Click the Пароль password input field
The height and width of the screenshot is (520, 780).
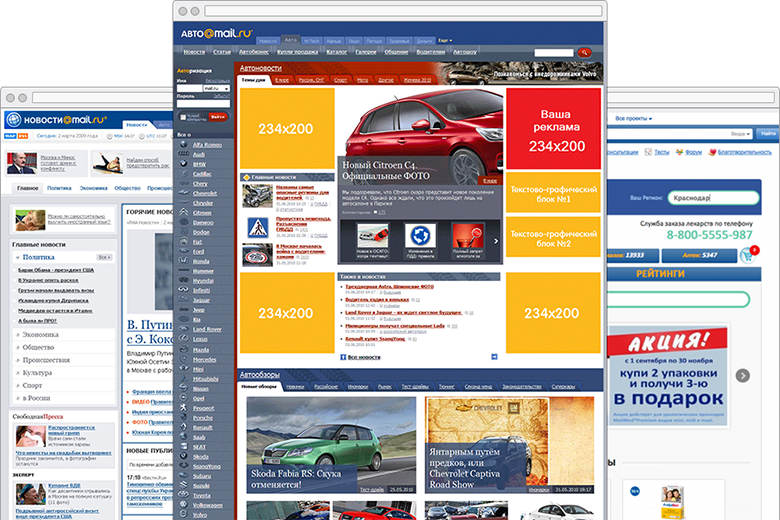point(203,104)
